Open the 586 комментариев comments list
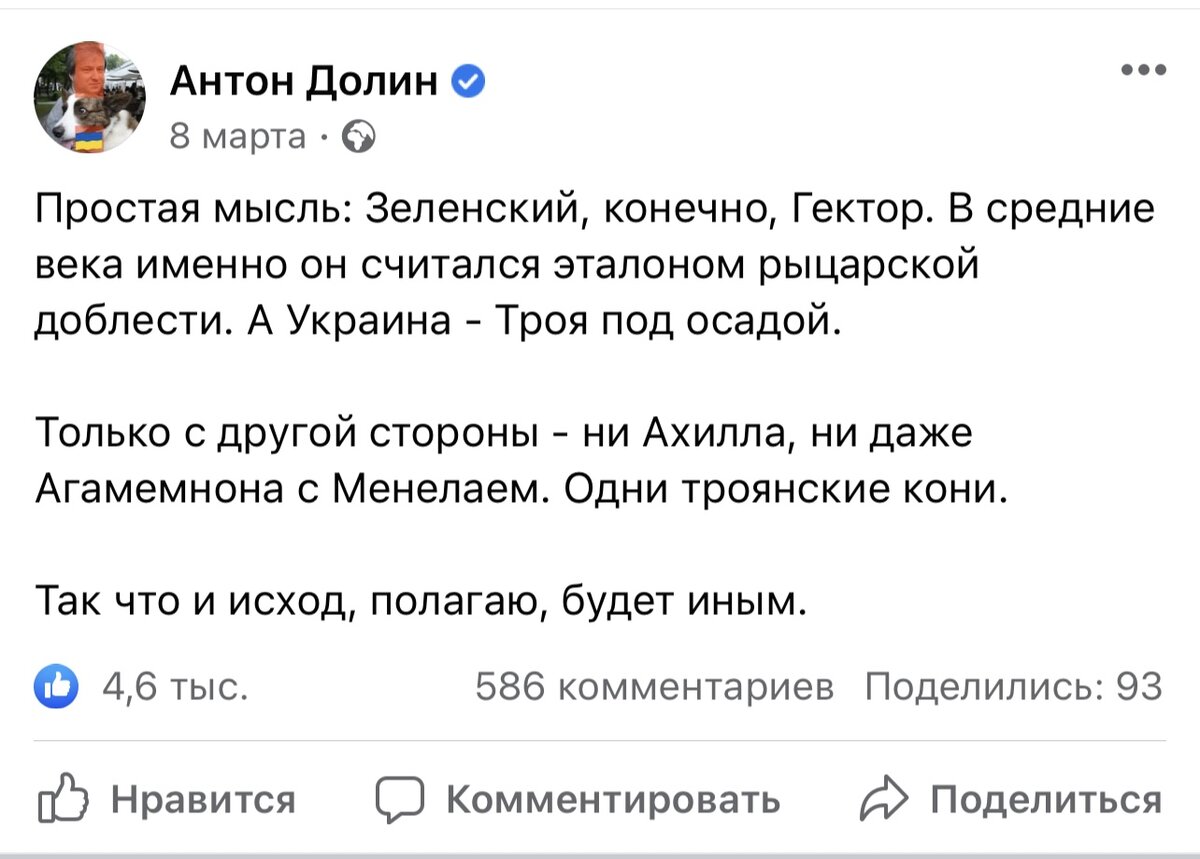Viewport: 1200px width, 859px height. click(655, 687)
